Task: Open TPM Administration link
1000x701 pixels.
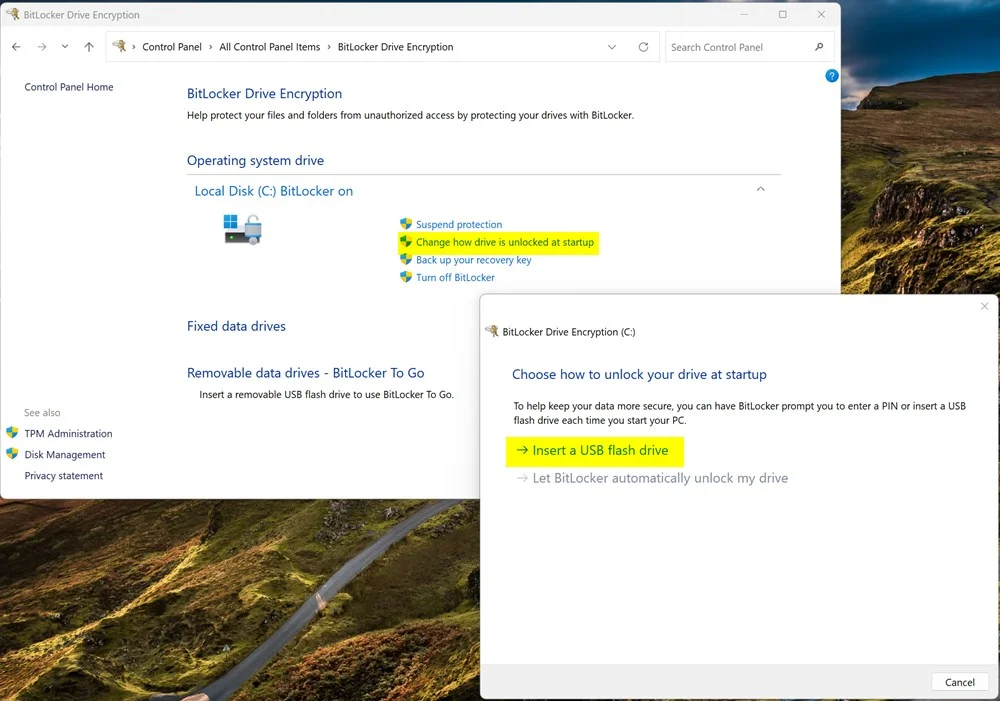Action: click(x=68, y=434)
